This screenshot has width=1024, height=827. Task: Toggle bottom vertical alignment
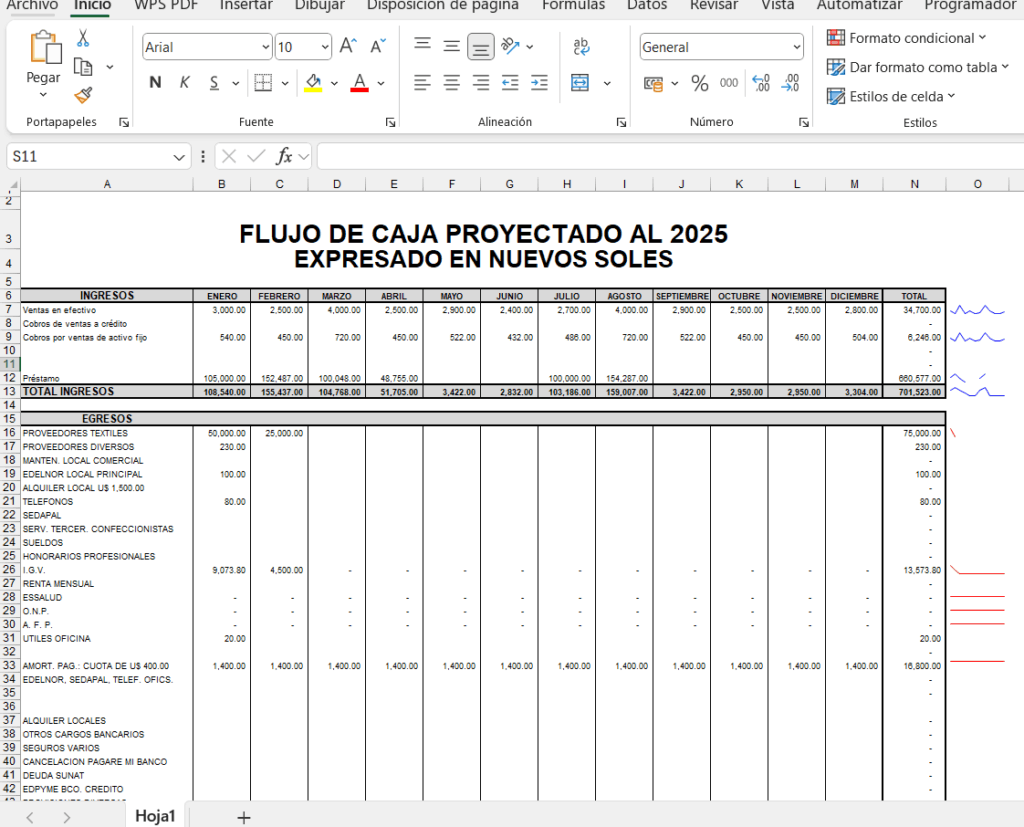(x=481, y=47)
